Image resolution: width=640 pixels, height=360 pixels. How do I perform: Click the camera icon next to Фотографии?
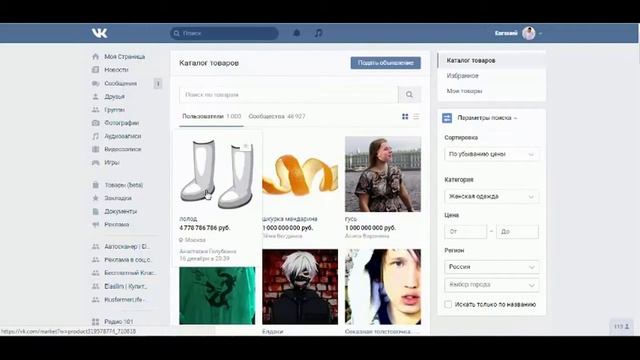coord(96,123)
